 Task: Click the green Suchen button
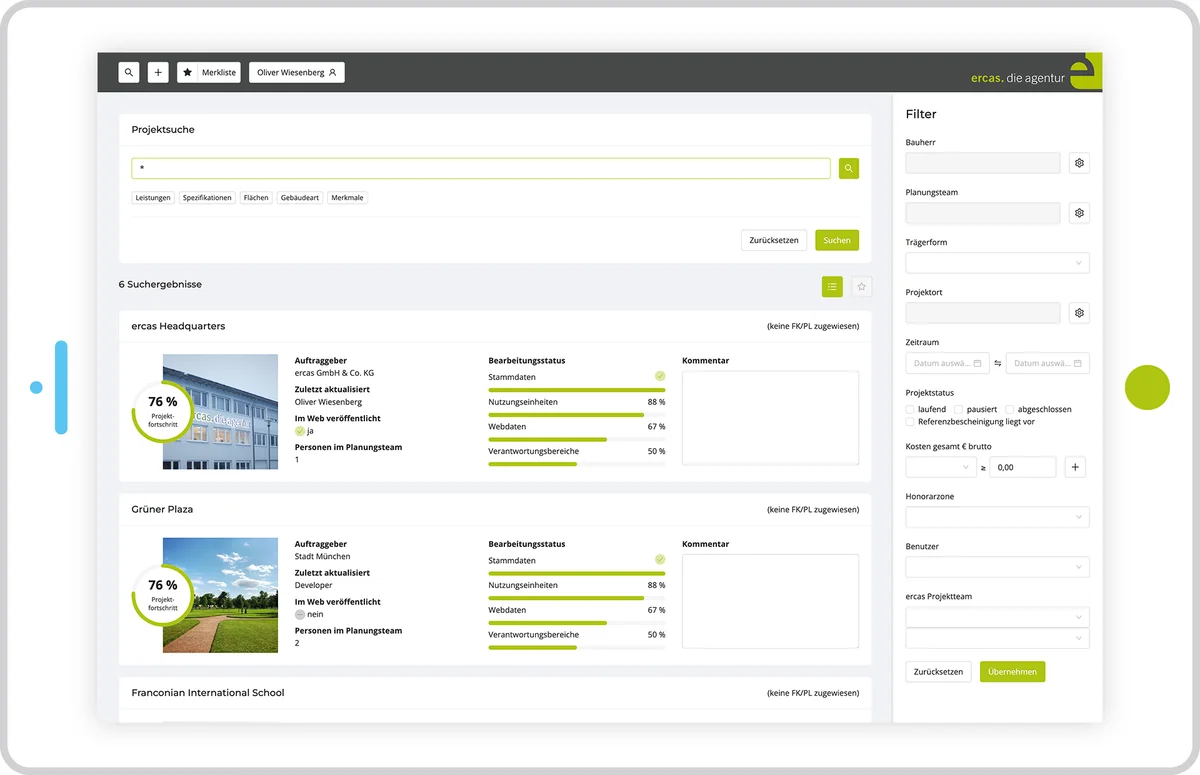(x=836, y=240)
